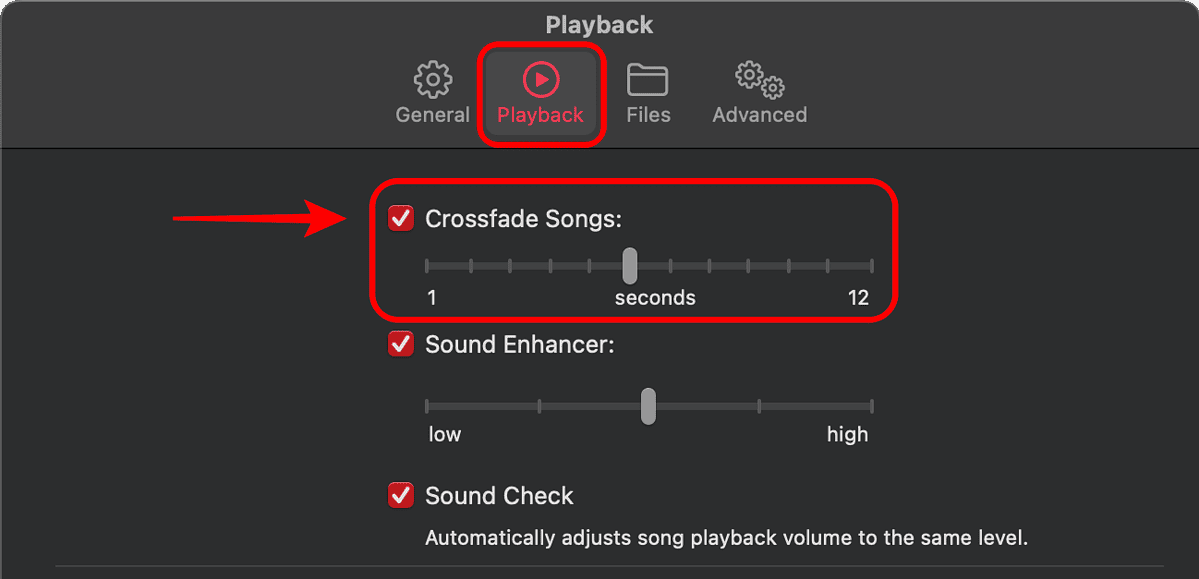Disable the Sound Enhancer checkbox

click(x=400, y=344)
